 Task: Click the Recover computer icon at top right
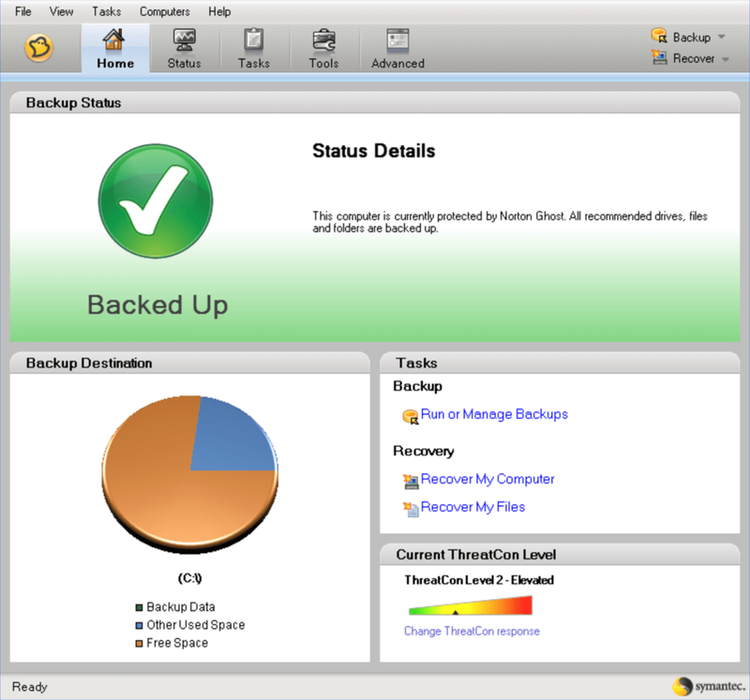tap(659, 57)
